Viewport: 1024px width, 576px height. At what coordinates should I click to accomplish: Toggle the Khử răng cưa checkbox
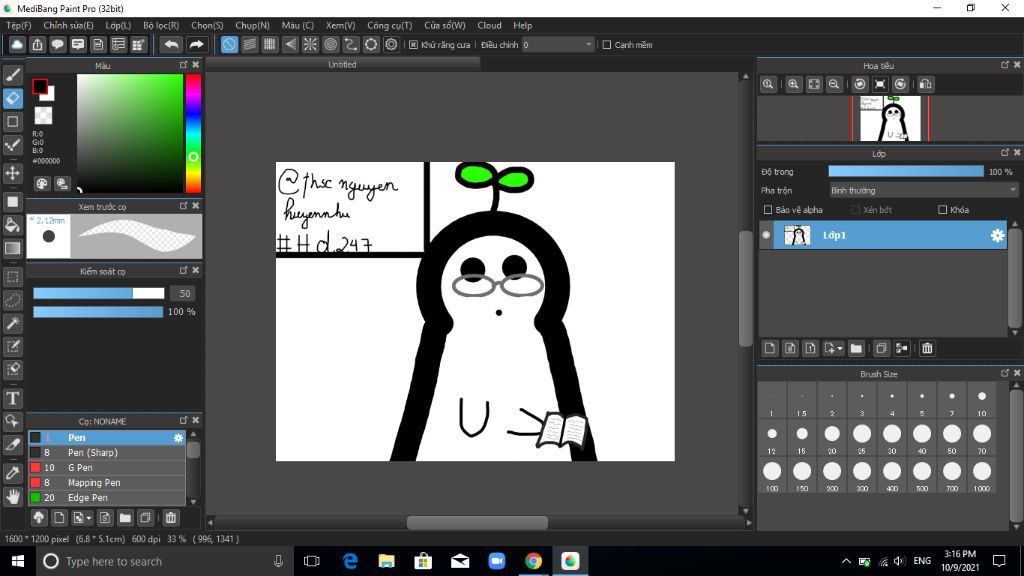point(413,45)
